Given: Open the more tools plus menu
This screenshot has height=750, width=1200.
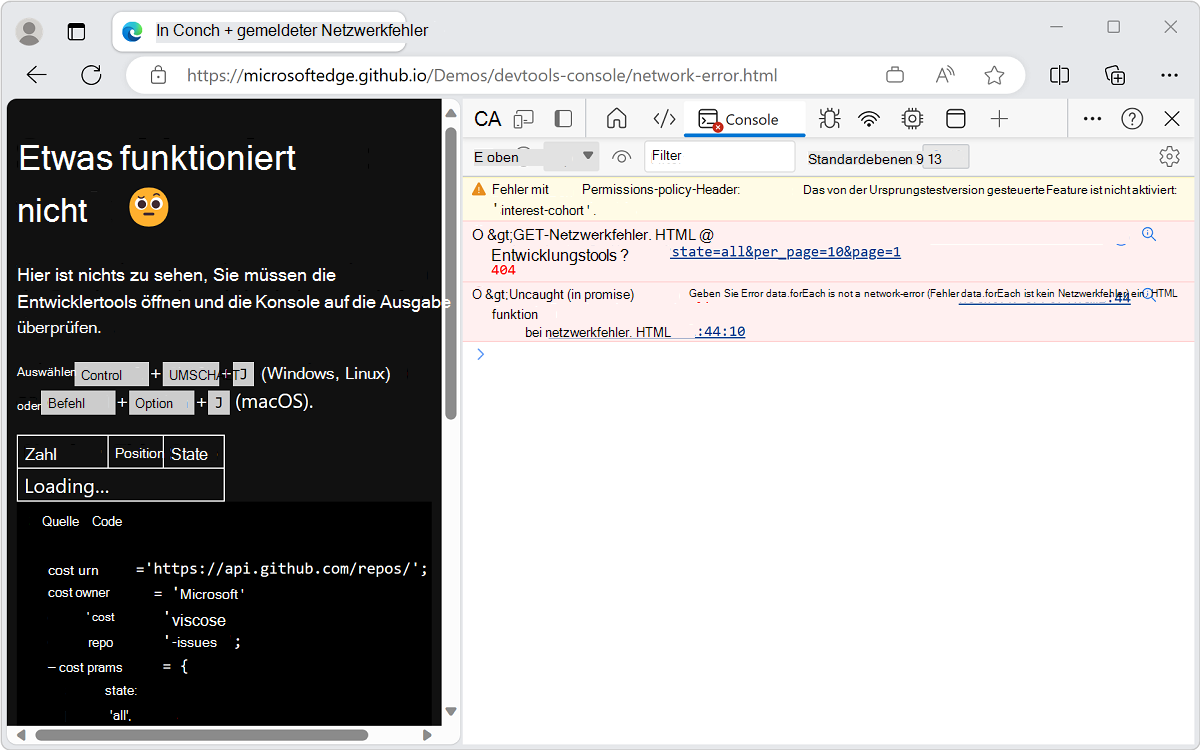Looking at the screenshot, I should tap(999, 118).
